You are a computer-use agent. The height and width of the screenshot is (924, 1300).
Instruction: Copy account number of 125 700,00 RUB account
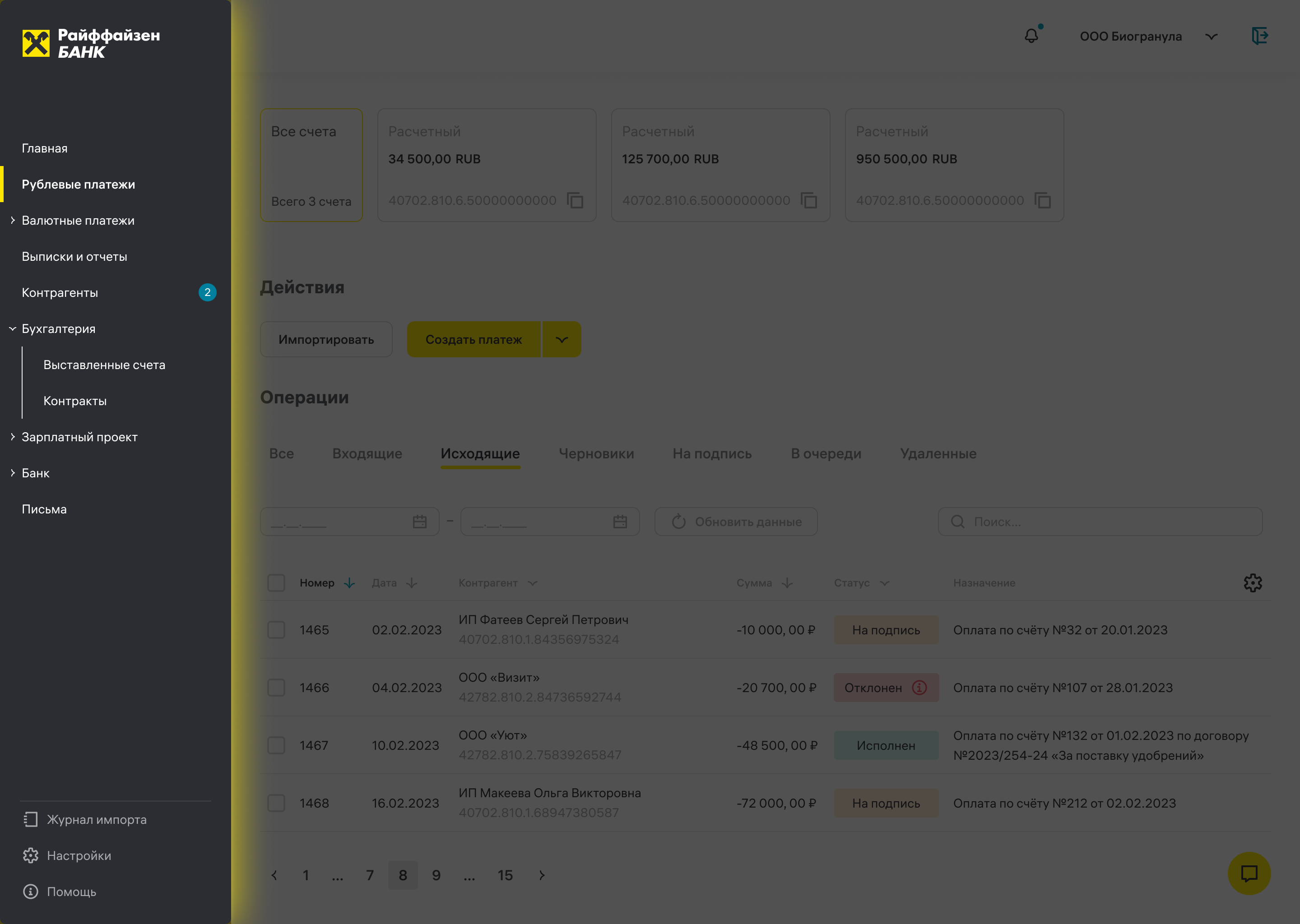click(809, 200)
